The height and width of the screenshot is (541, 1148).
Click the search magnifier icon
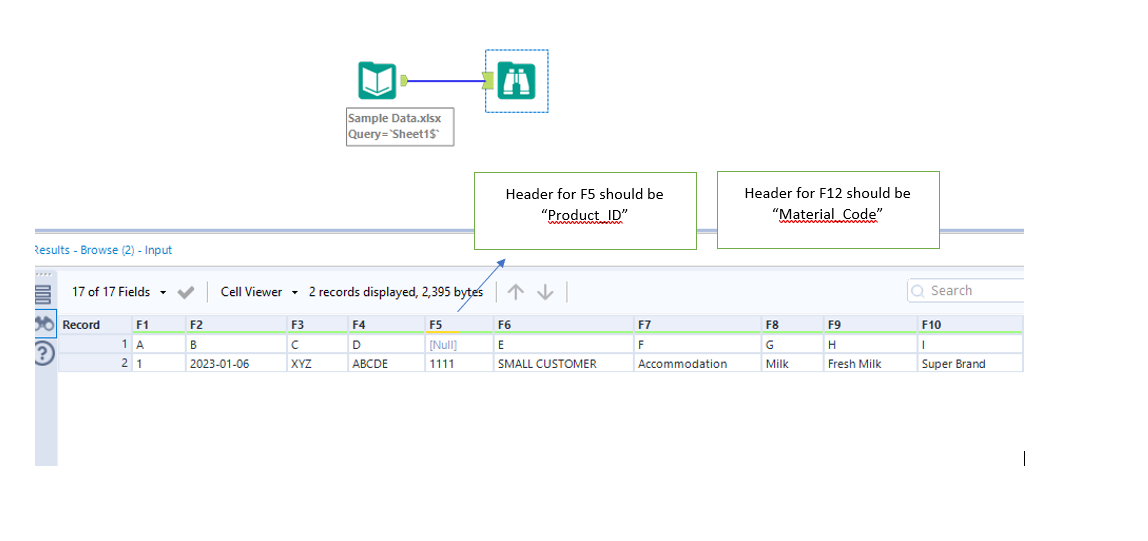[918, 291]
